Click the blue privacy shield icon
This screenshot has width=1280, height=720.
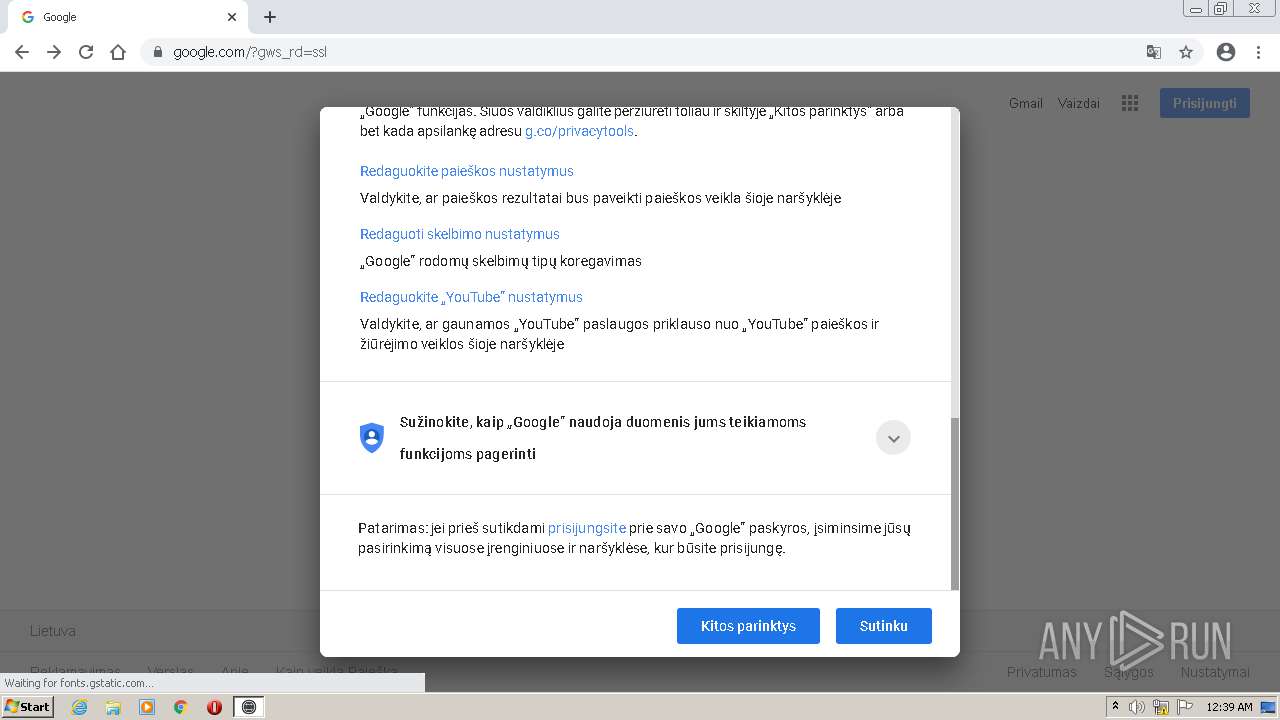pyautogui.click(x=372, y=438)
